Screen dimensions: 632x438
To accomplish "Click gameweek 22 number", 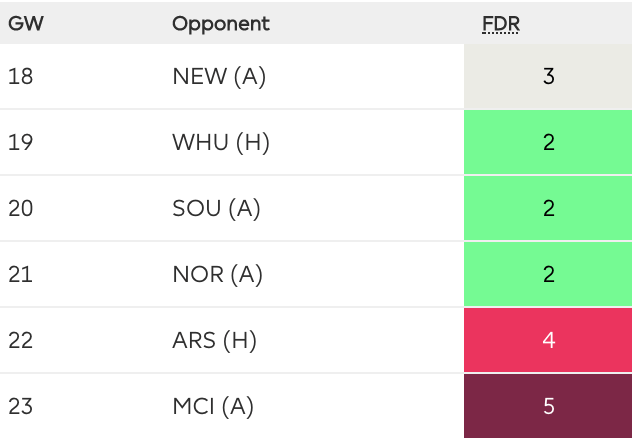I will tap(20, 340).
